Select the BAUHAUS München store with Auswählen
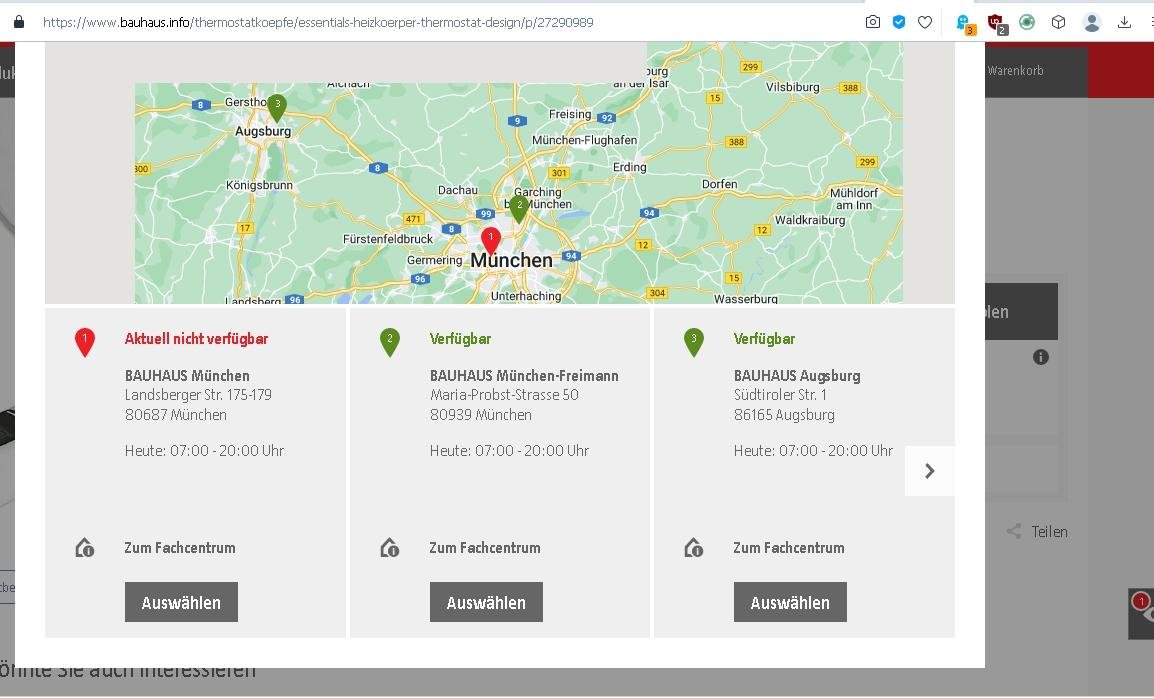1154x699 pixels. [x=181, y=602]
